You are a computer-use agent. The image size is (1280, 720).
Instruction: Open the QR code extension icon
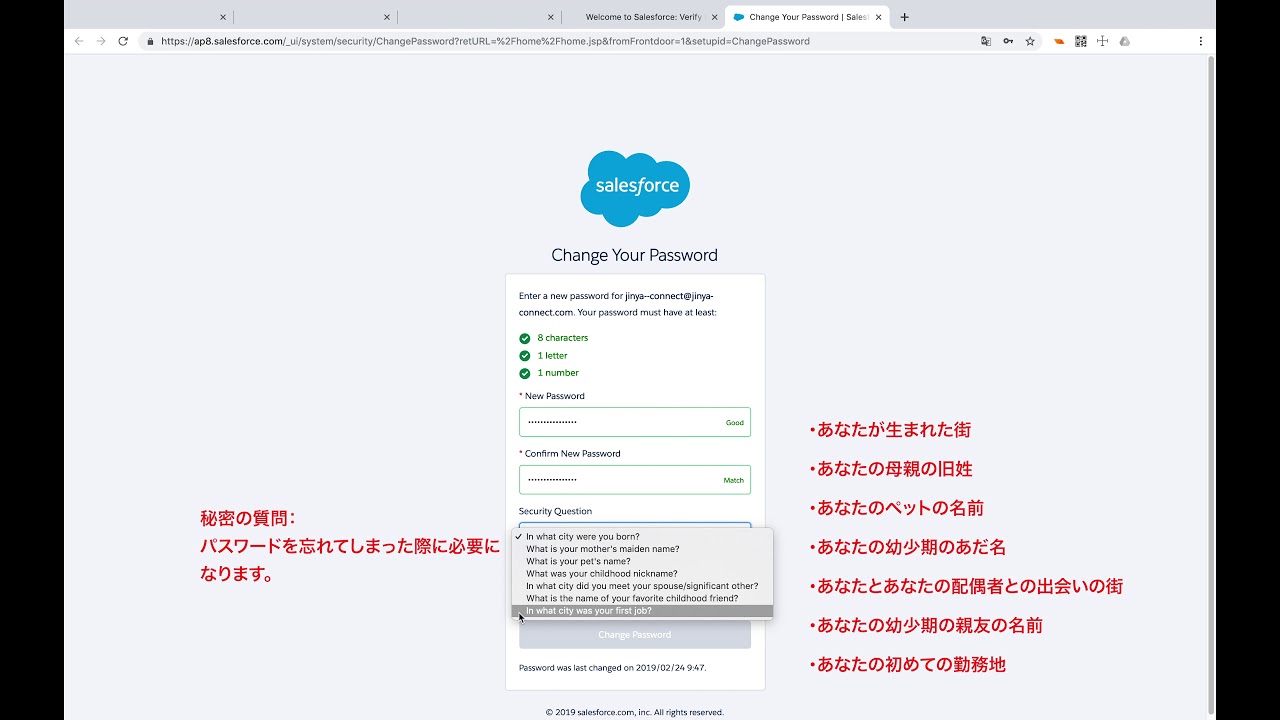click(1081, 41)
